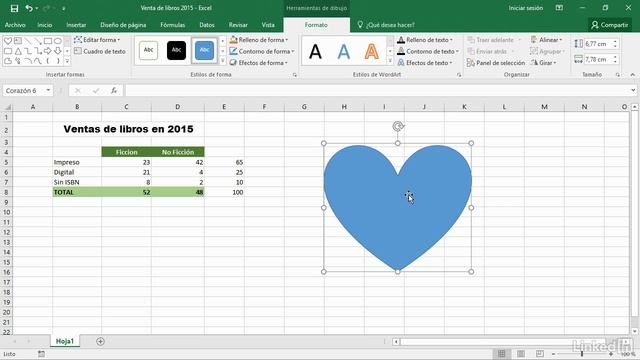
Task: Switch to Normal view in status bar
Action: point(502,354)
